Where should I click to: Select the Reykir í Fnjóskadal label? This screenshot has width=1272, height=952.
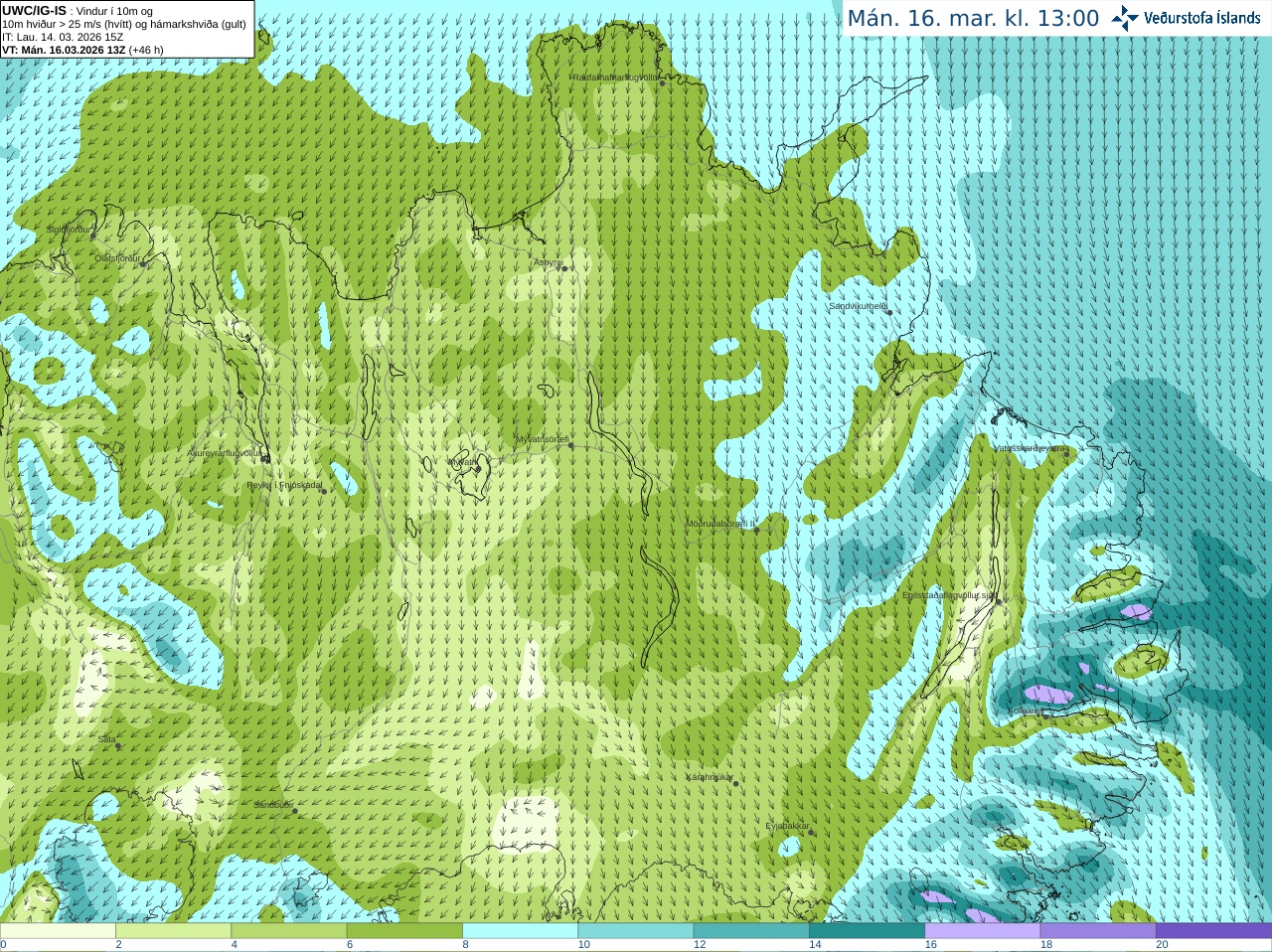(284, 485)
